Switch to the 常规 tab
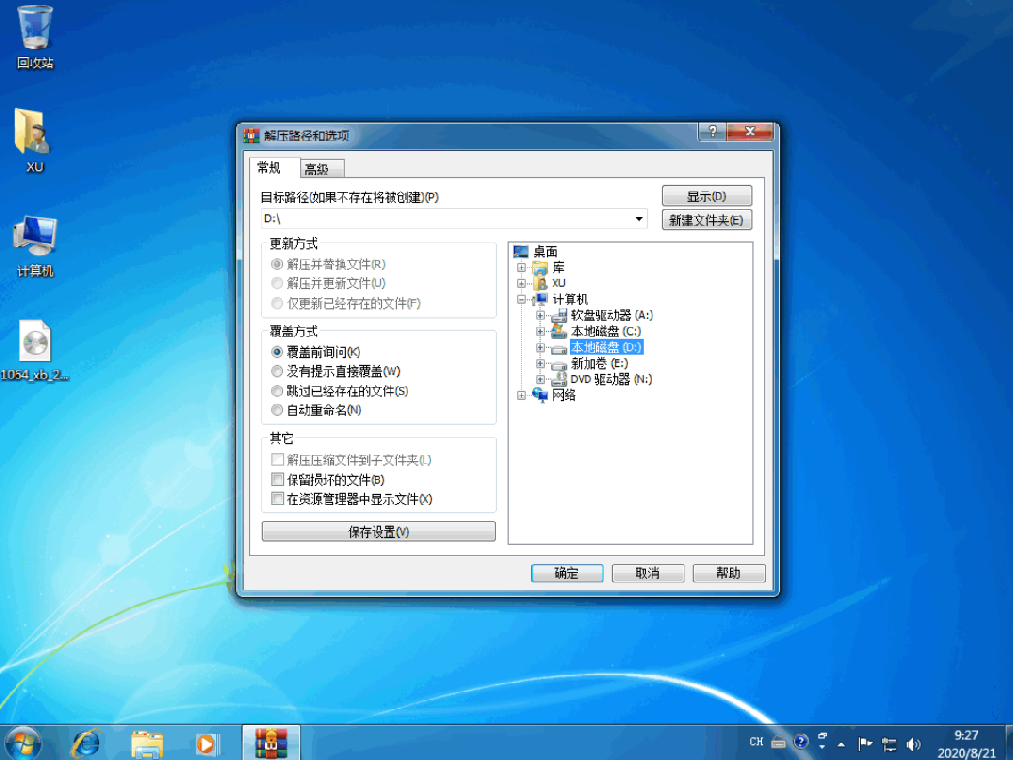 click(270, 168)
